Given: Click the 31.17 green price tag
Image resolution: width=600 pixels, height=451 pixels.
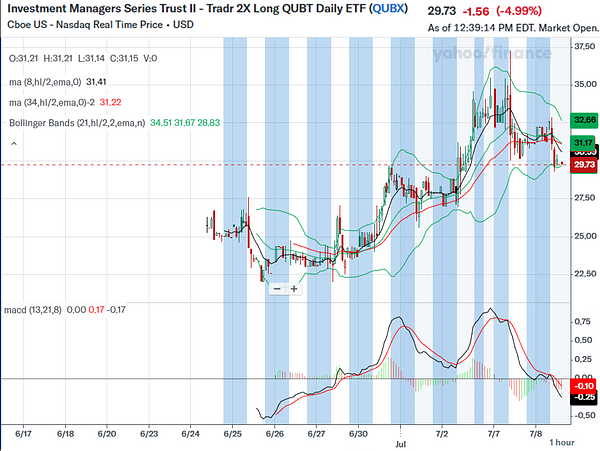Looking at the screenshot, I should [x=582, y=143].
